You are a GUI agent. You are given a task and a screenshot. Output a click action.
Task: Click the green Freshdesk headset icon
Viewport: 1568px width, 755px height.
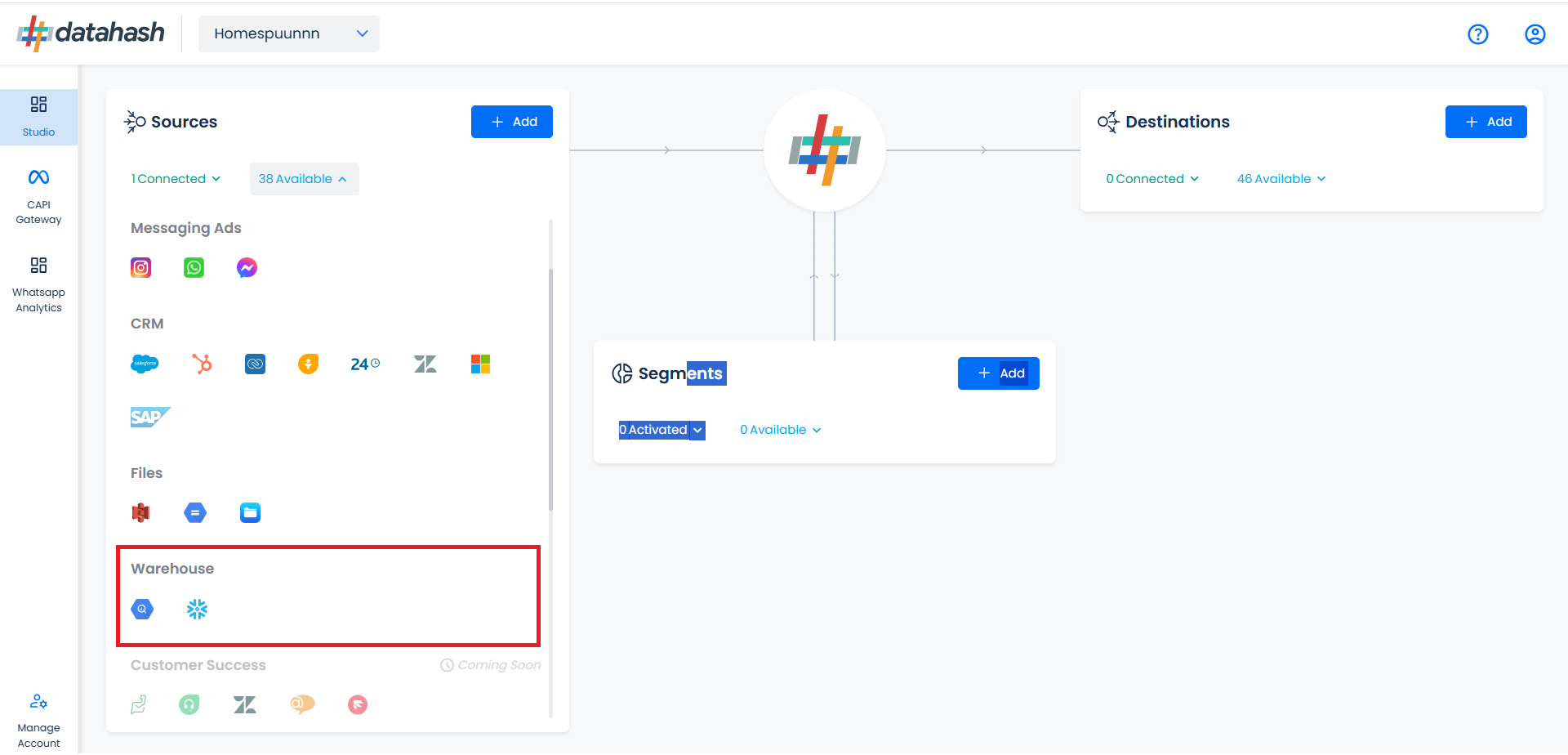[x=189, y=704]
